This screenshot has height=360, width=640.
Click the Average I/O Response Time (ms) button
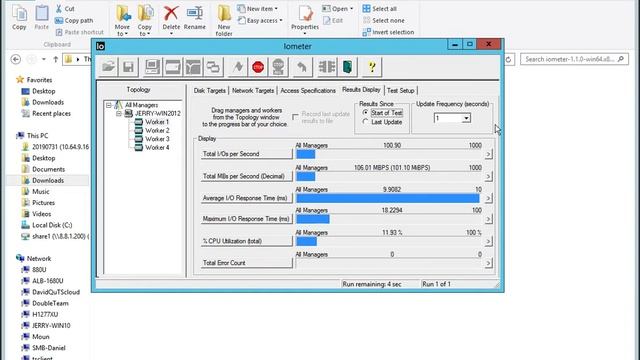point(247,198)
